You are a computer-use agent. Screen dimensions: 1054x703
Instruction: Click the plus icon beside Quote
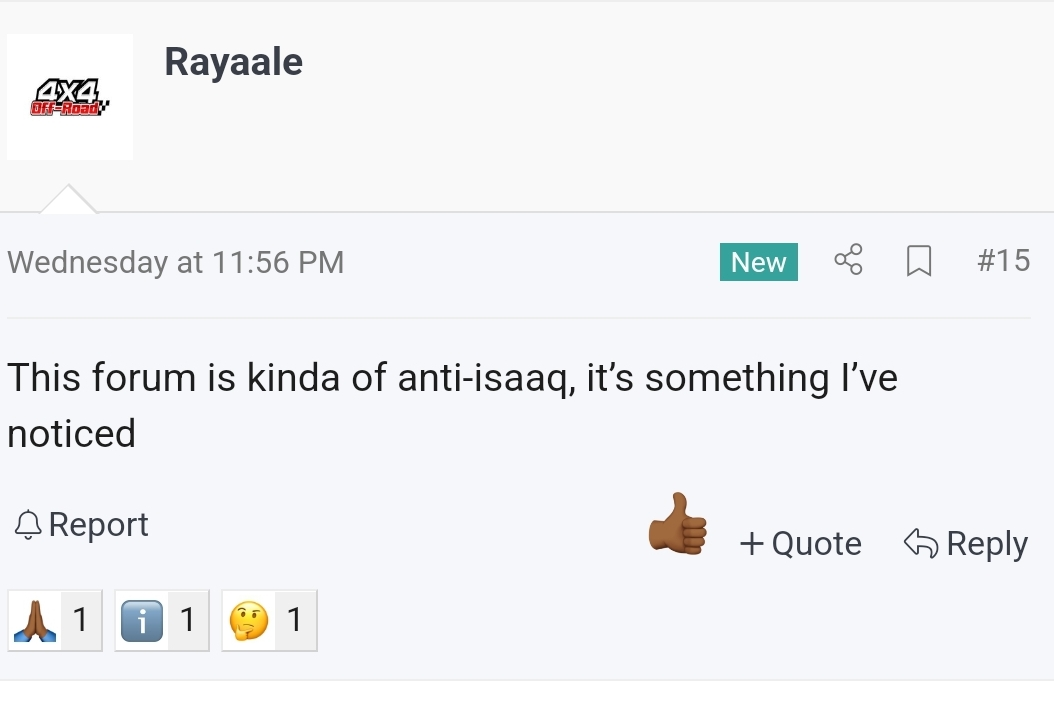tap(752, 543)
